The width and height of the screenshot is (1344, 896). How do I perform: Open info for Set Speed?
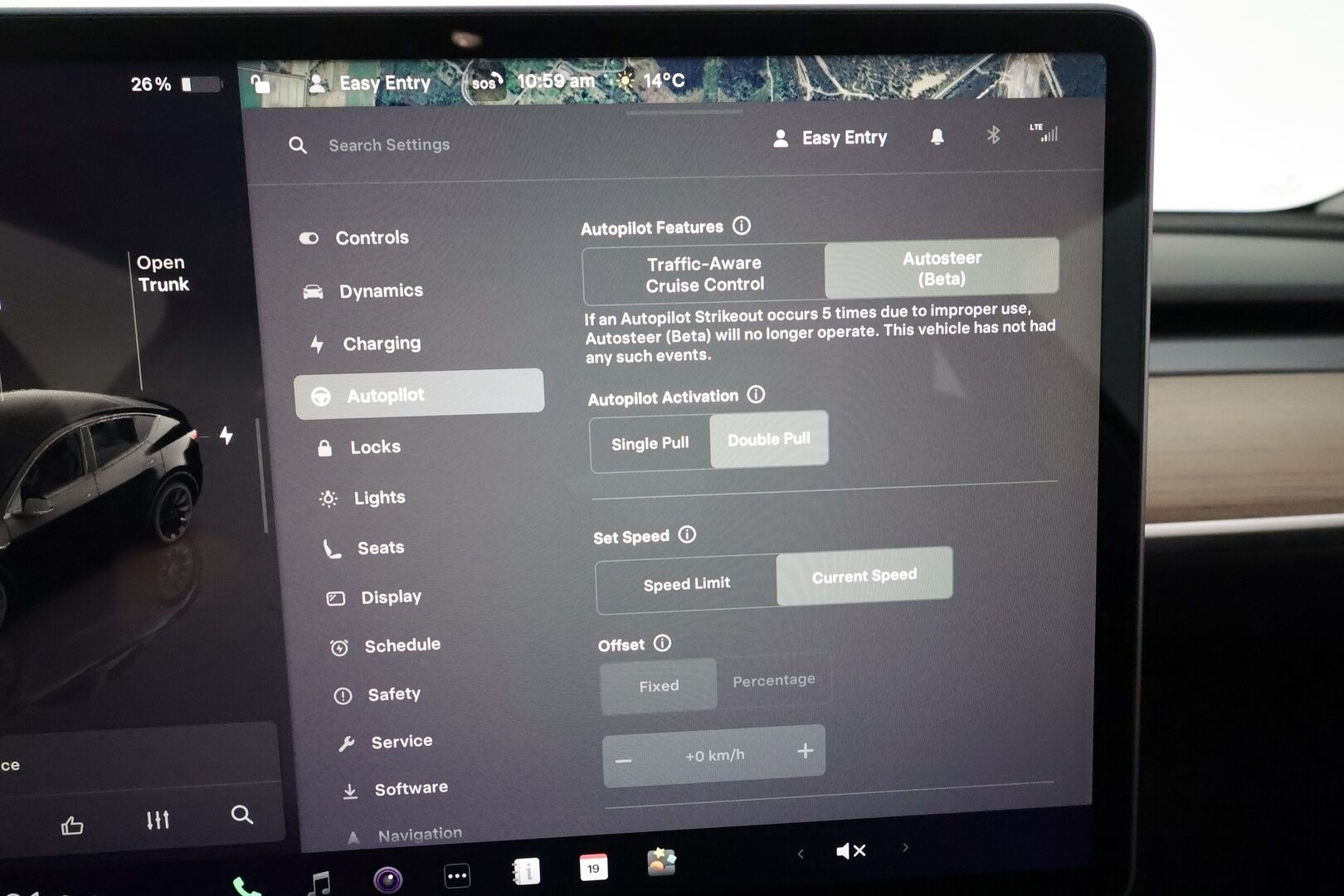point(687,534)
